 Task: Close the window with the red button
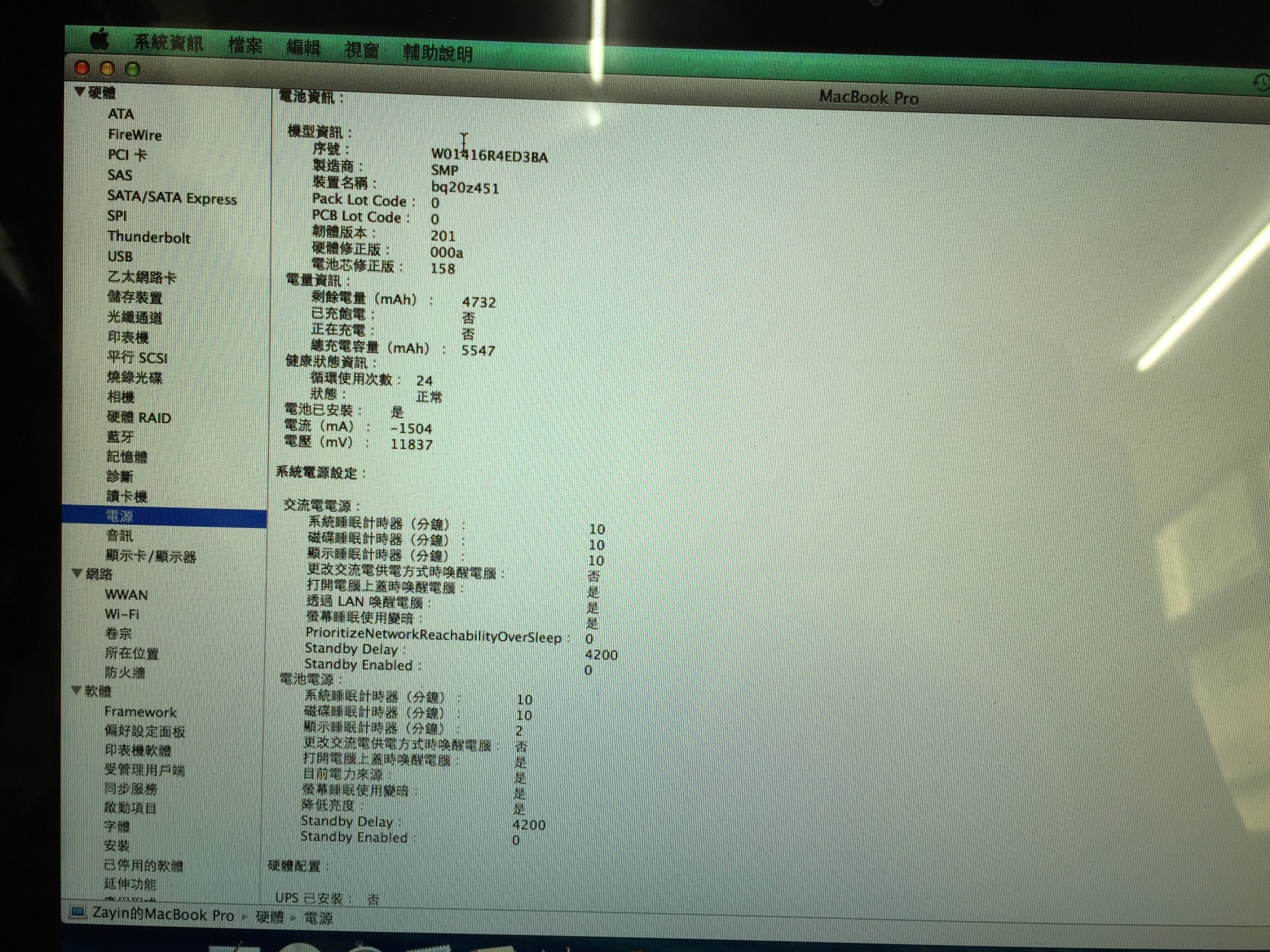pyautogui.click(x=82, y=67)
